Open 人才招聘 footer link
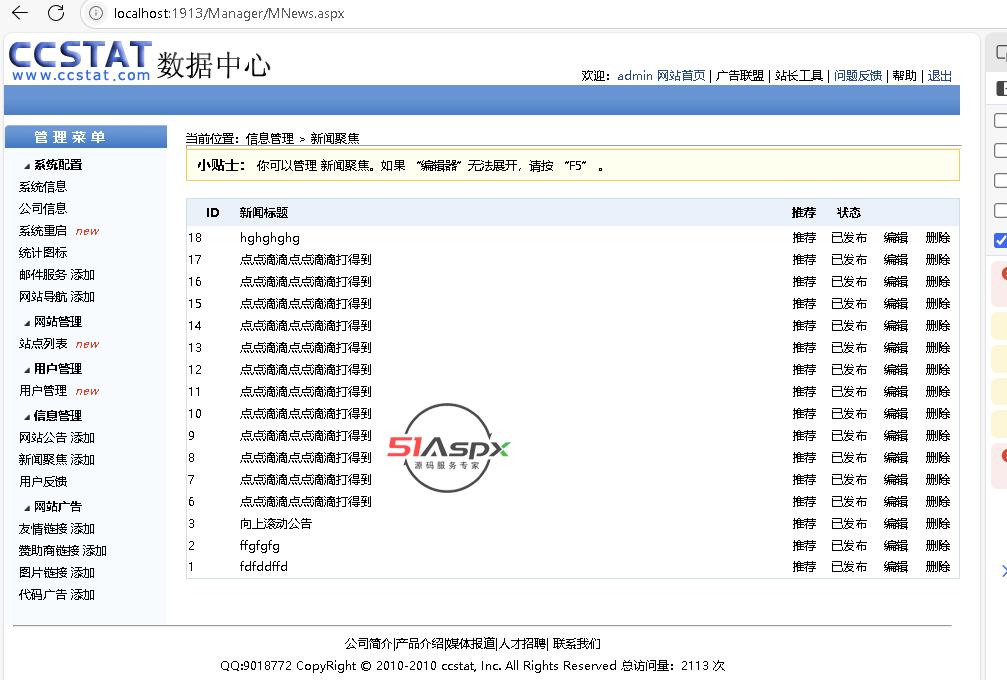 click(522, 643)
